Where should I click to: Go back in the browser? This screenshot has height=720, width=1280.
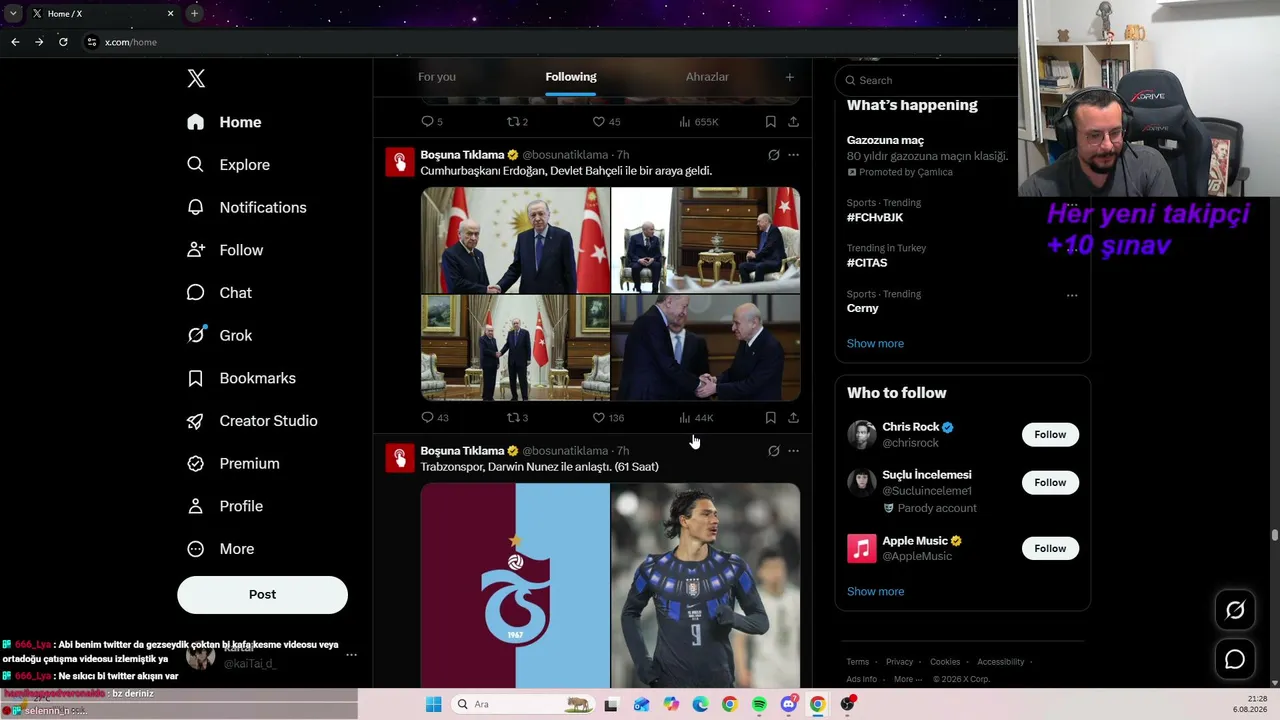[15, 42]
